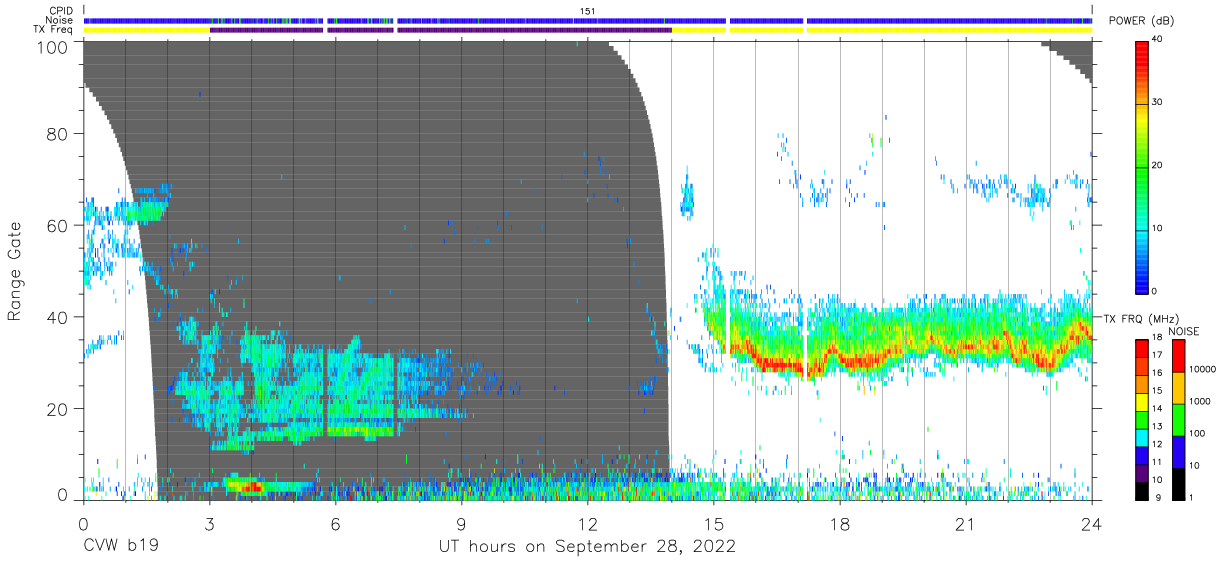Click the 80 tick on Range Gate axis
Screen dimensions: 1228x567
pos(58,133)
